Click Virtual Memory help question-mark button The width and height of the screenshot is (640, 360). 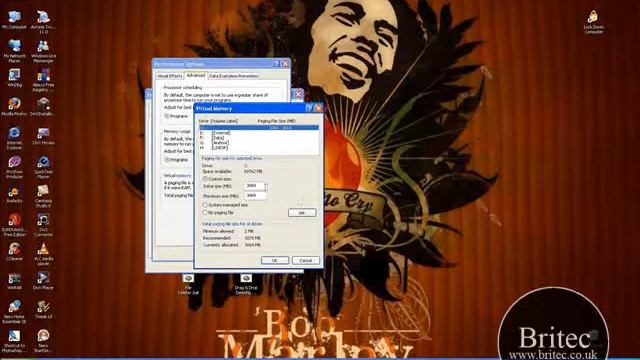309,108
